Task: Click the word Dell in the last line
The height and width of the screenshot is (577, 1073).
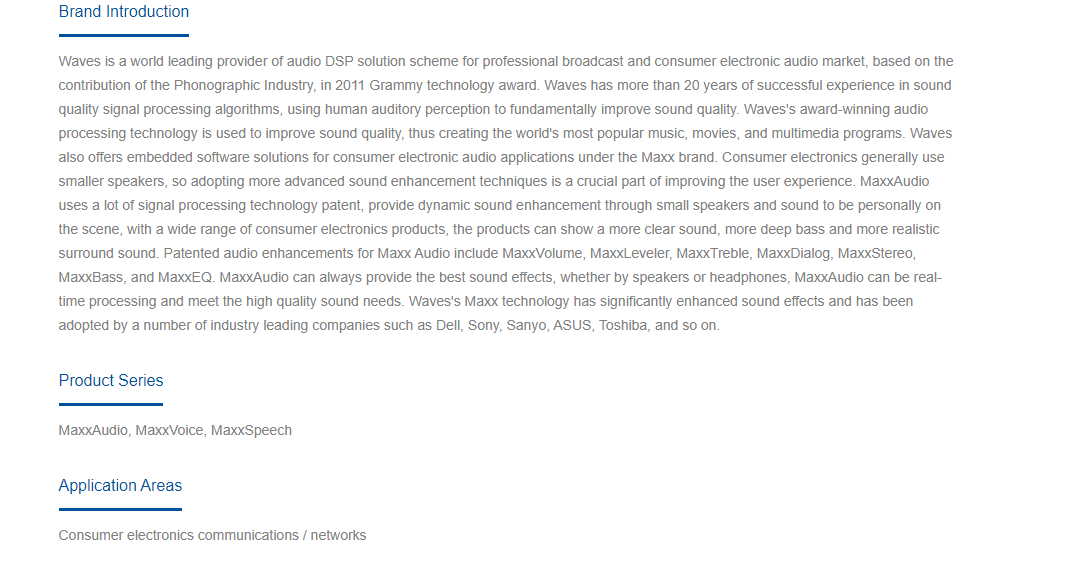Action: pos(448,325)
